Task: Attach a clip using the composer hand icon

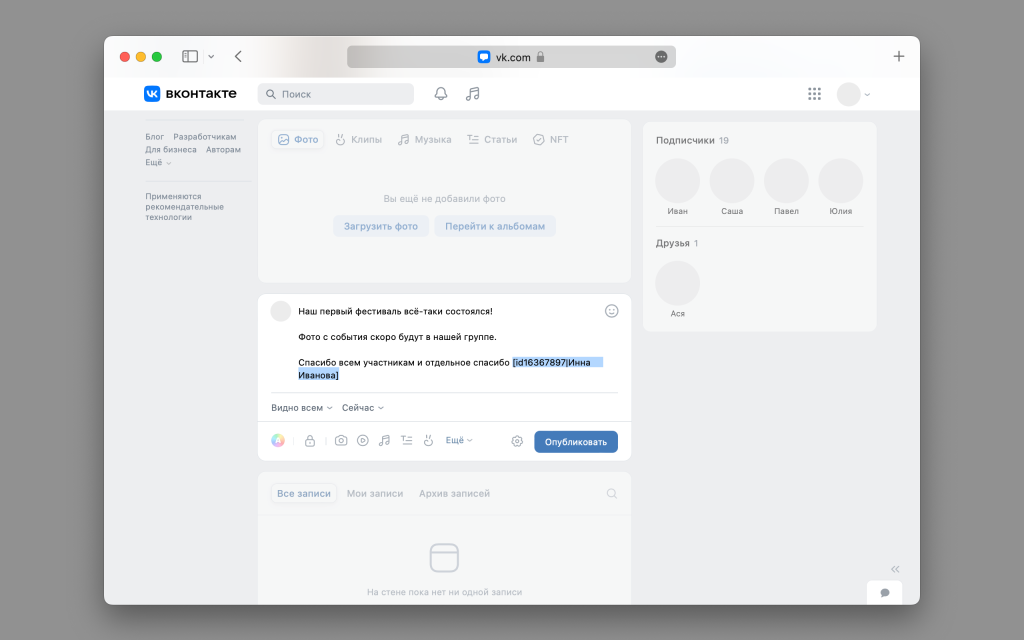Action: 428,441
